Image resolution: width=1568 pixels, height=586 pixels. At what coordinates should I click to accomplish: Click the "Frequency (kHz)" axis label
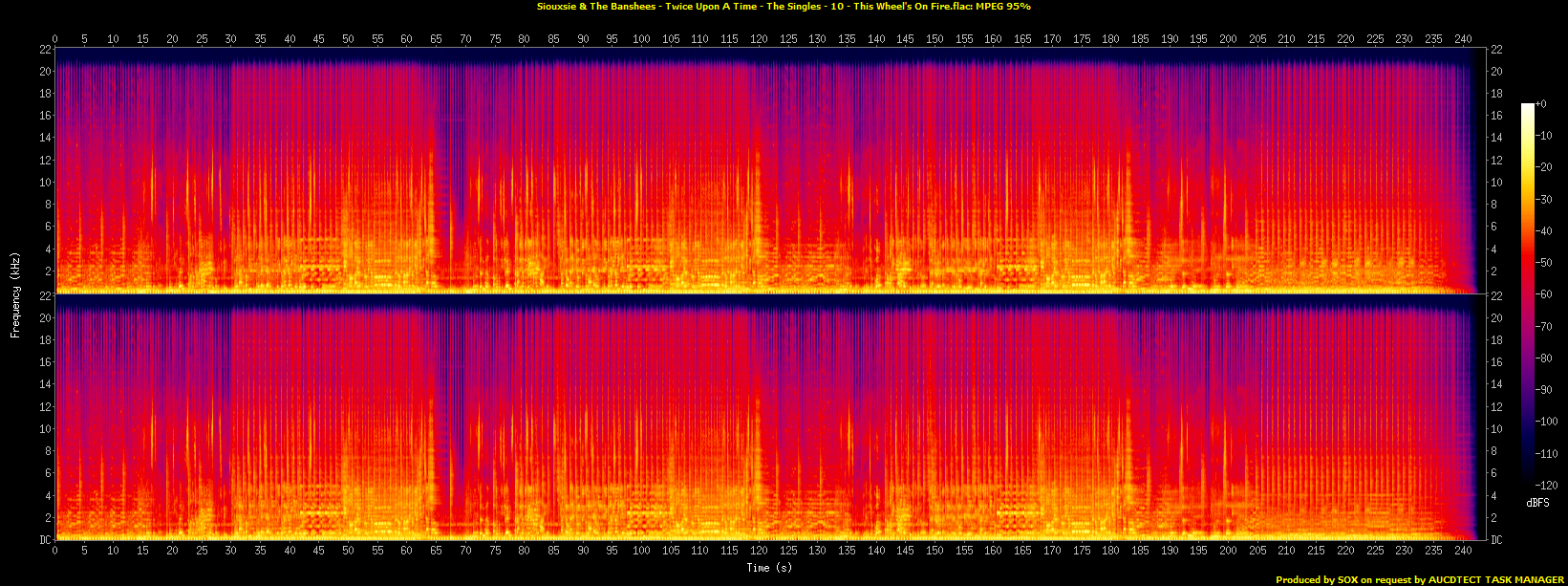tap(15, 293)
